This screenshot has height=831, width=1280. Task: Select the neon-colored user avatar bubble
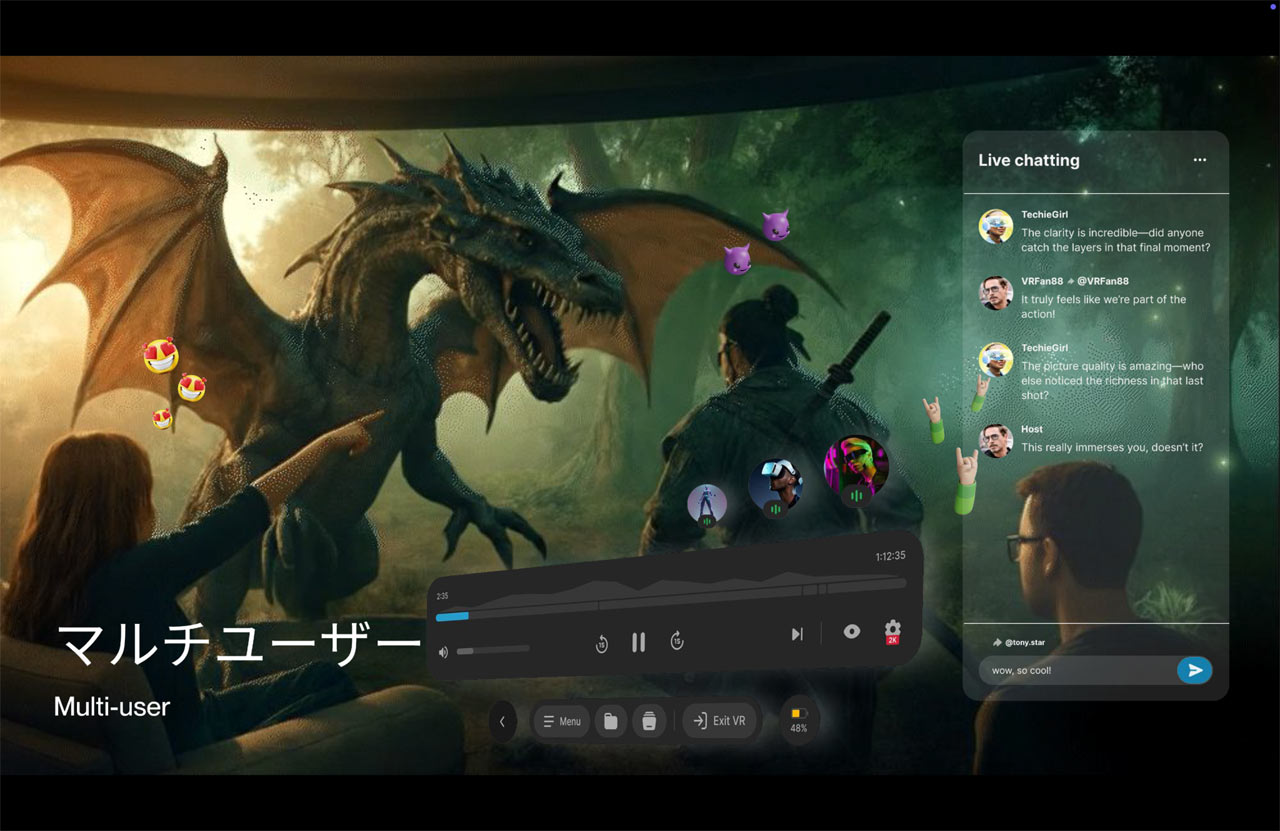click(x=856, y=465)
